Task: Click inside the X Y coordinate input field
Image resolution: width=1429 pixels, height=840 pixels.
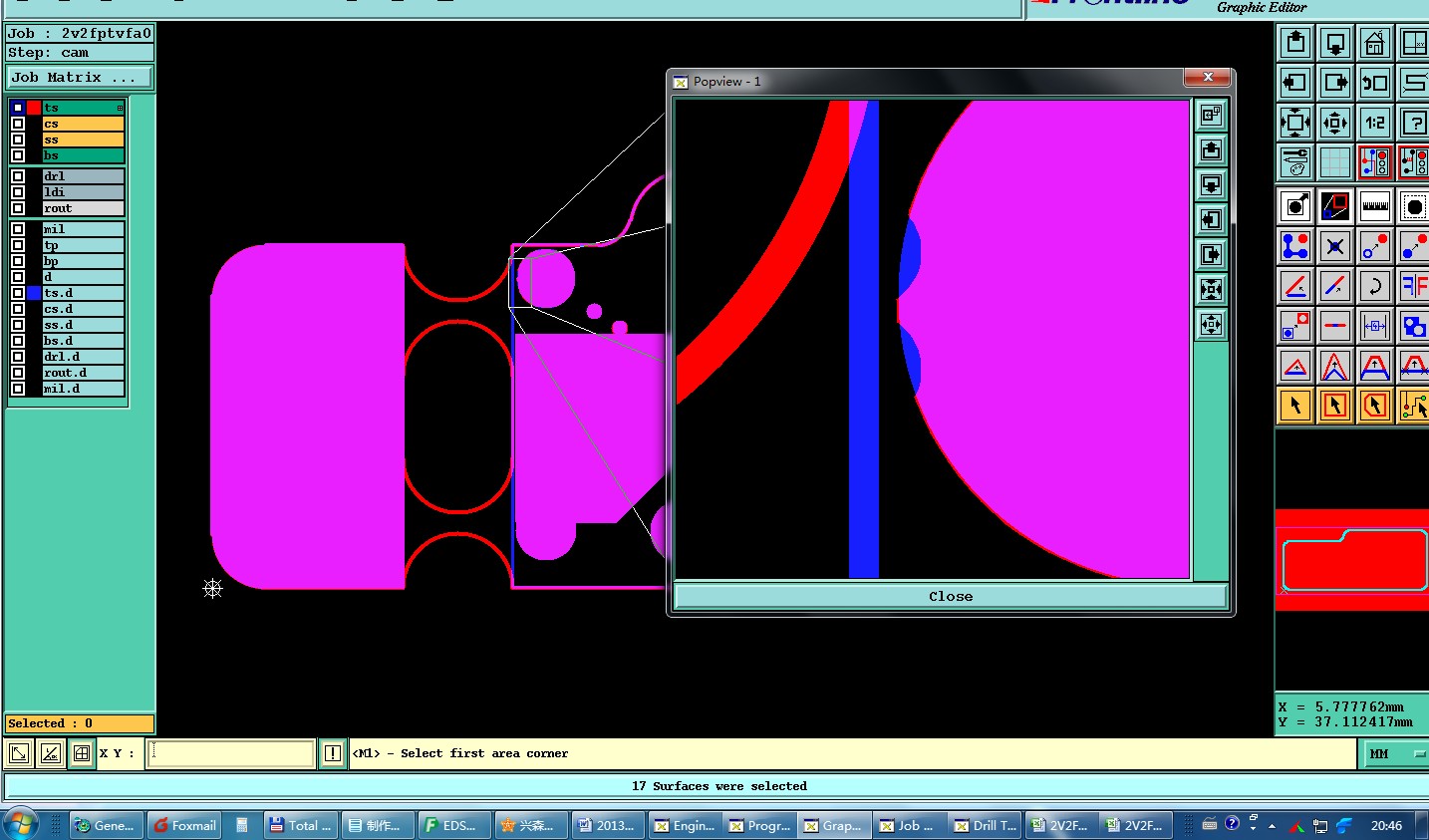Action: [x=231, y=753]
